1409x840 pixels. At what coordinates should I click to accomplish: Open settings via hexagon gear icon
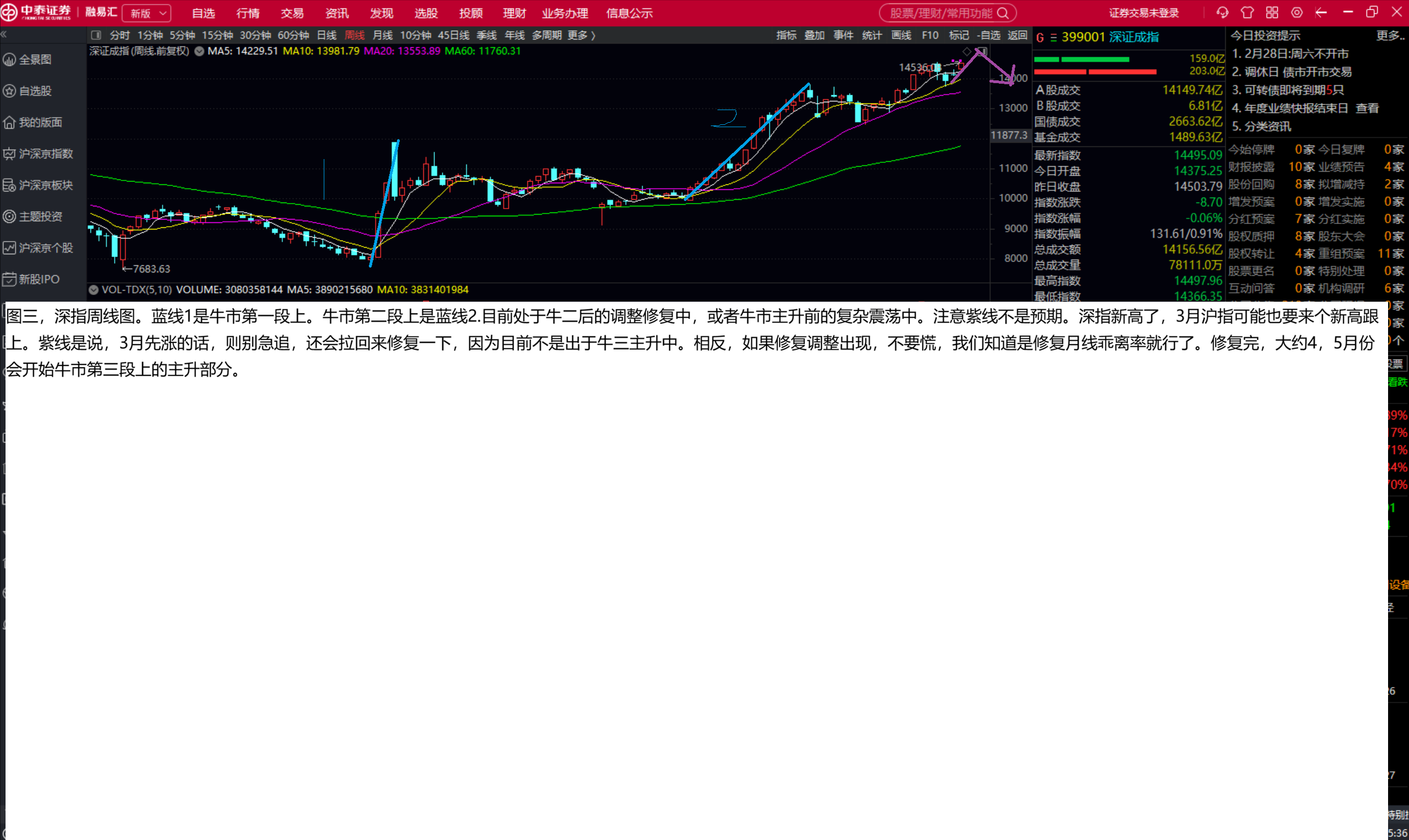point(1297,13)
